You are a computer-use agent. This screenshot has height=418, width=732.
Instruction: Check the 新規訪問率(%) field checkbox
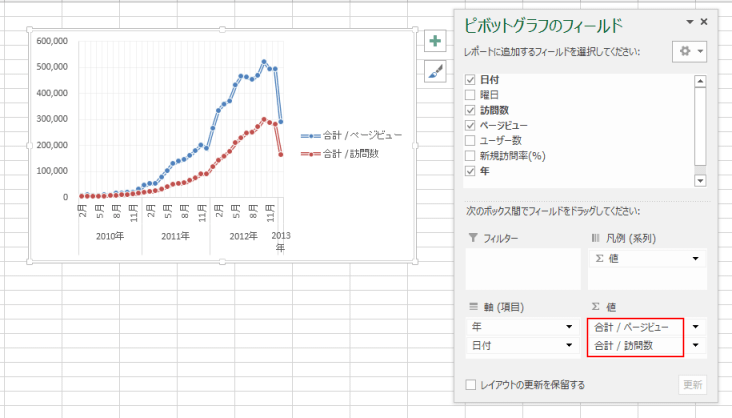pyautogui.click(x=470, y=156)
